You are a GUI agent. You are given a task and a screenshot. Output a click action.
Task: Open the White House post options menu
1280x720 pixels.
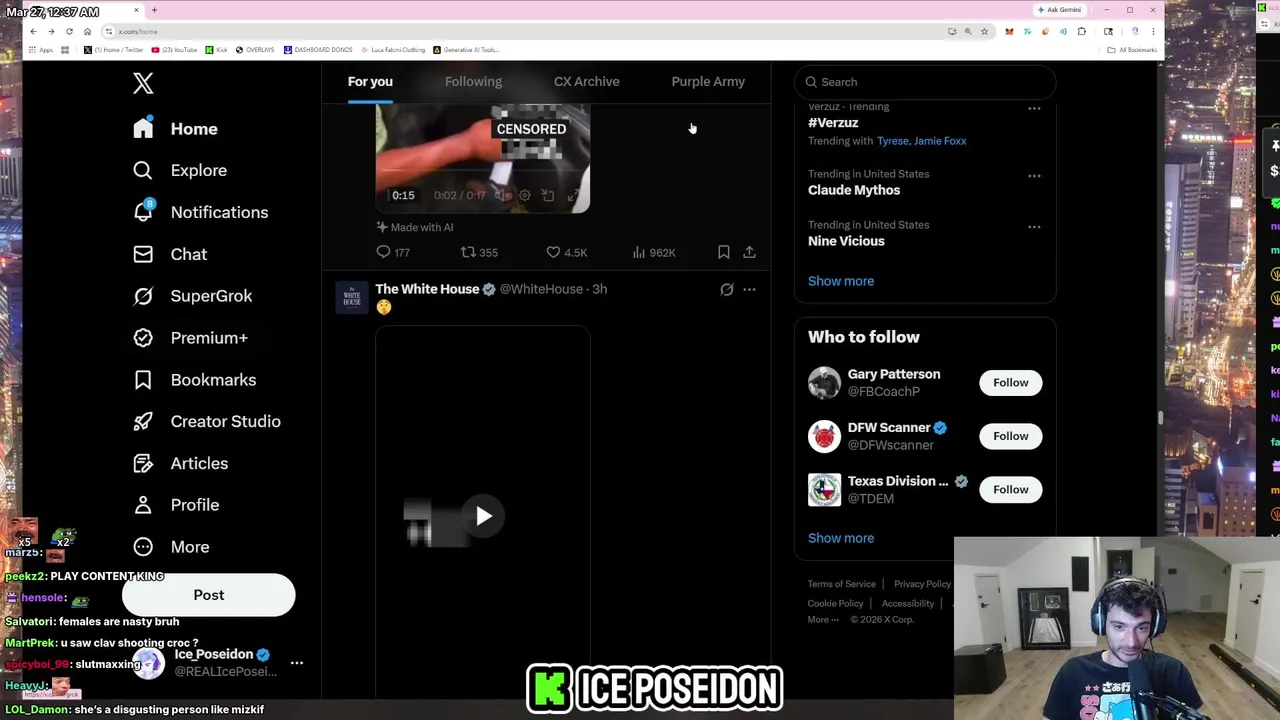point(749,290)
